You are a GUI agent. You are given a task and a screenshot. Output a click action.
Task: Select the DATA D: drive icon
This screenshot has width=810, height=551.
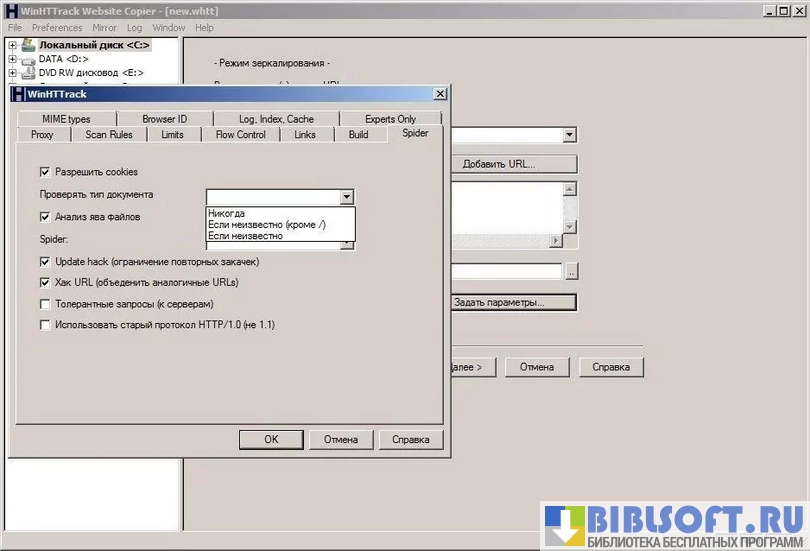[29, 59]
